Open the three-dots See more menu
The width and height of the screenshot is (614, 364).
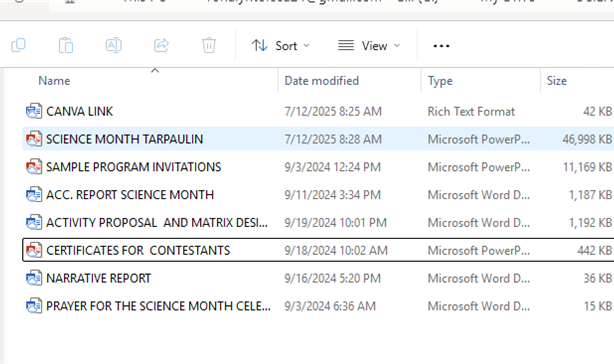tap(441, 46)
